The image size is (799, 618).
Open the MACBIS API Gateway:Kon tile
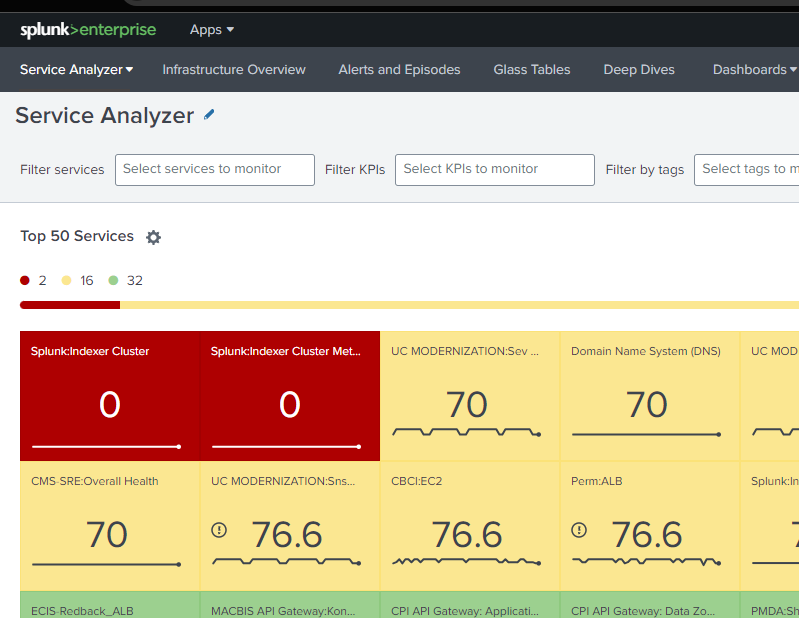(290, 605)
